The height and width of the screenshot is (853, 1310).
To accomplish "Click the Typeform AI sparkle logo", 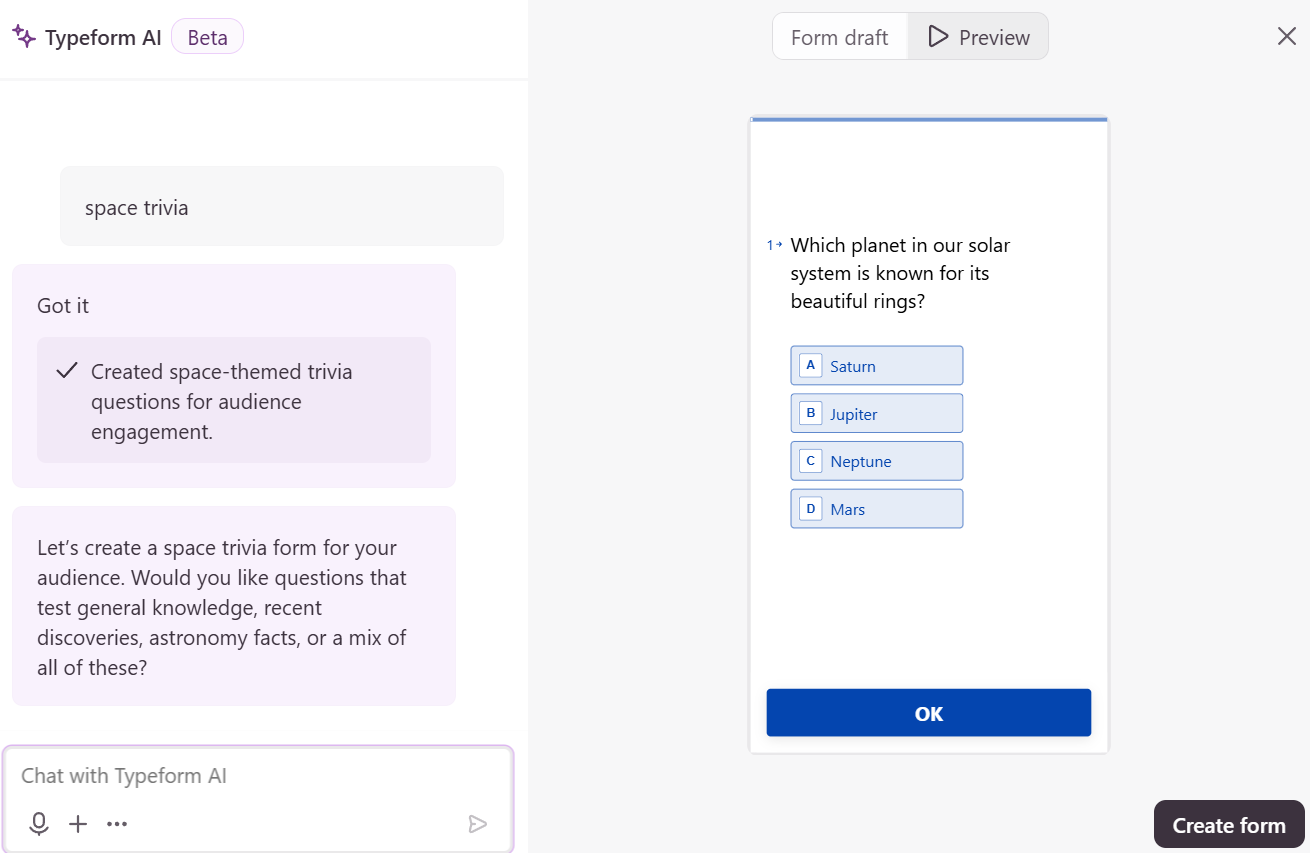I will 24,37.
